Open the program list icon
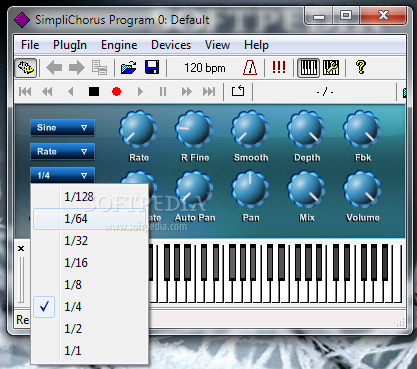 (99, 68)
